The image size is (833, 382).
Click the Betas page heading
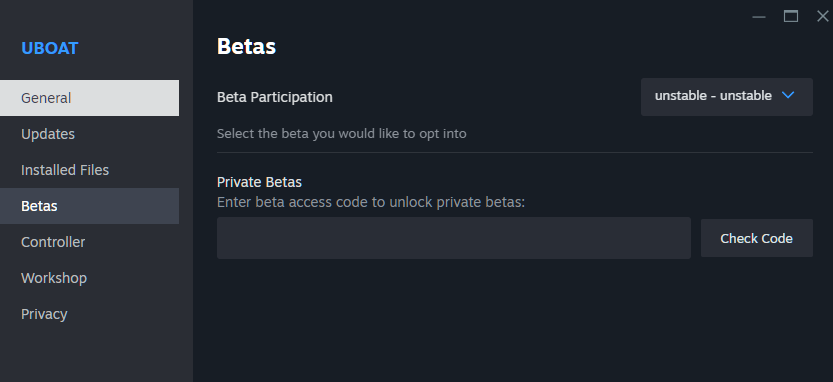[246, 47]
